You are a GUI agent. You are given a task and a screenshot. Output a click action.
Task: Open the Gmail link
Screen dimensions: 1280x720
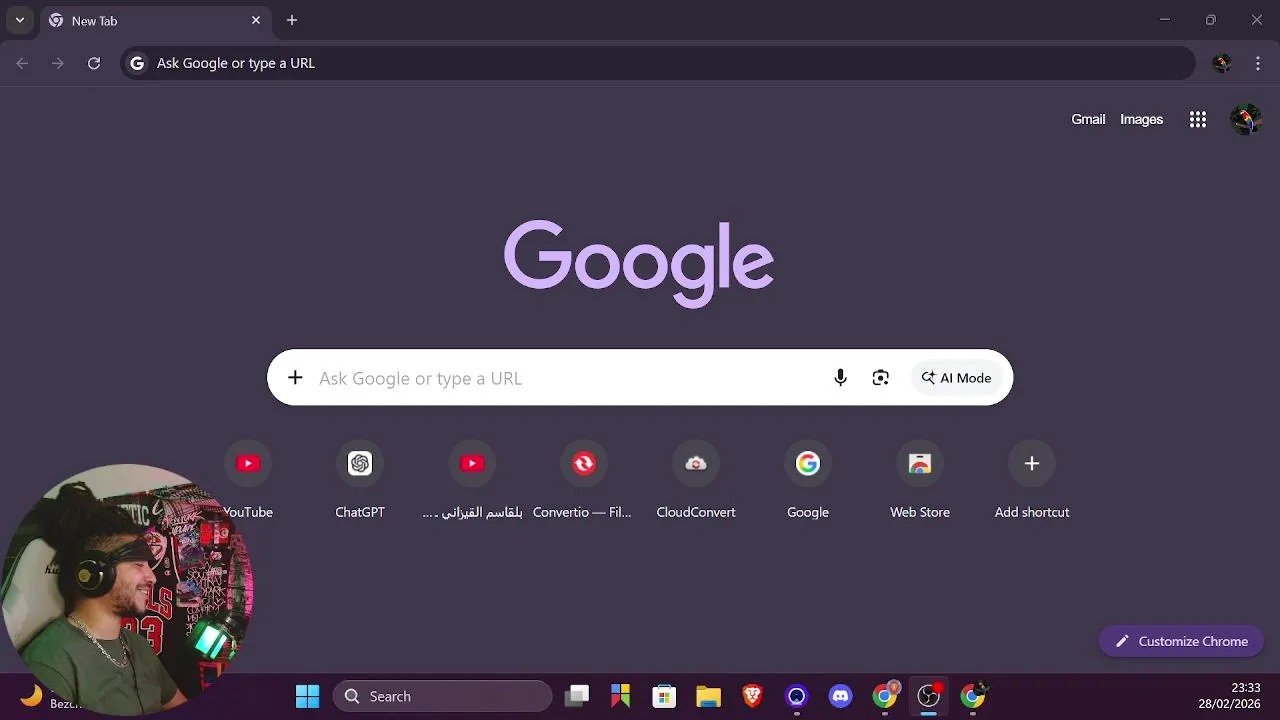pyautogui.click(x=1088, y=119)
